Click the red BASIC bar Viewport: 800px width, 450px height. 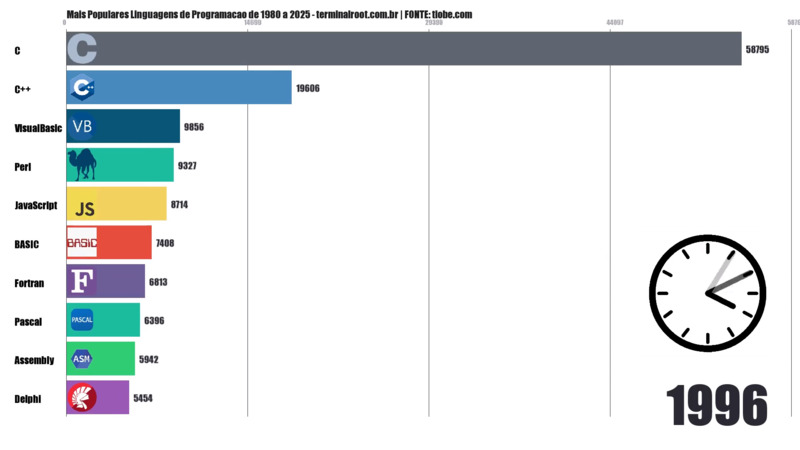coord(109,242)
